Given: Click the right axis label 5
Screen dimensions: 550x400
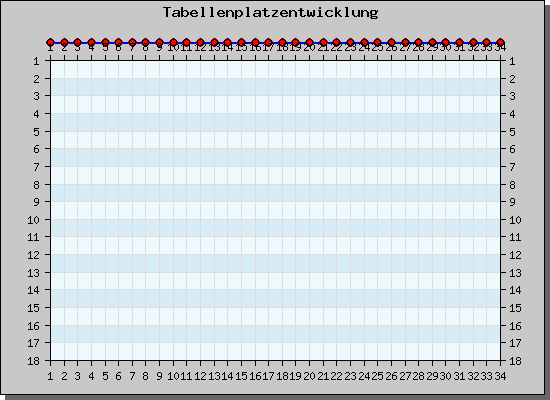Looking at the screenshot, I should tap(512, 132).
